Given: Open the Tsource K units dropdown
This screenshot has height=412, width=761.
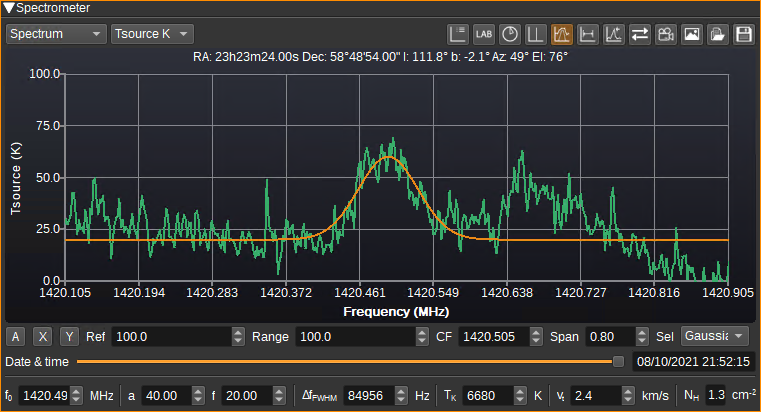Looking at the screenshot, I should coord(152,34).
